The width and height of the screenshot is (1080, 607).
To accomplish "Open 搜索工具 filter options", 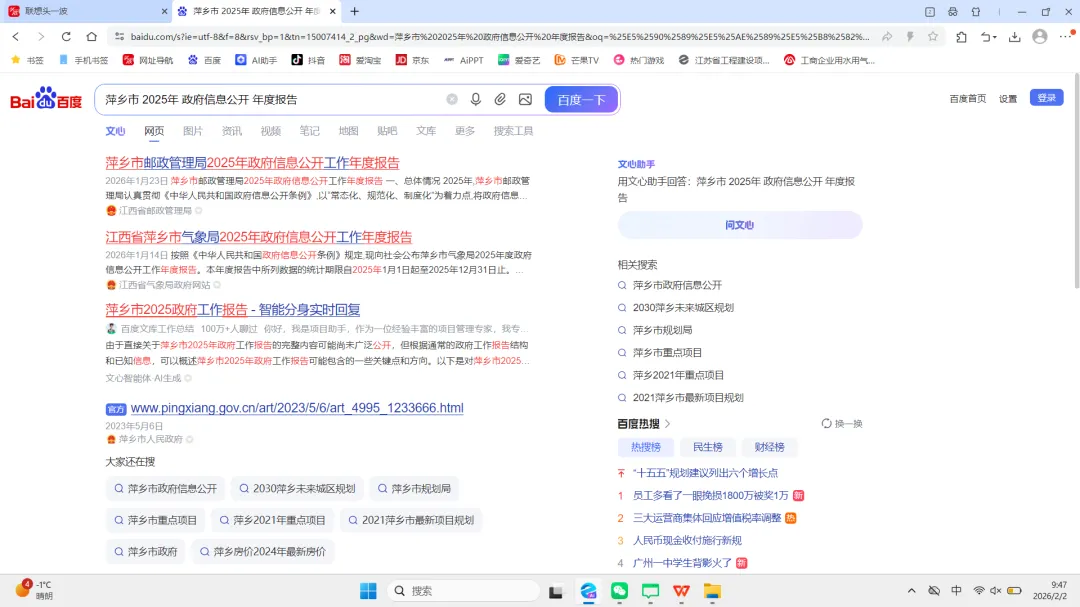I will (513, 131).
